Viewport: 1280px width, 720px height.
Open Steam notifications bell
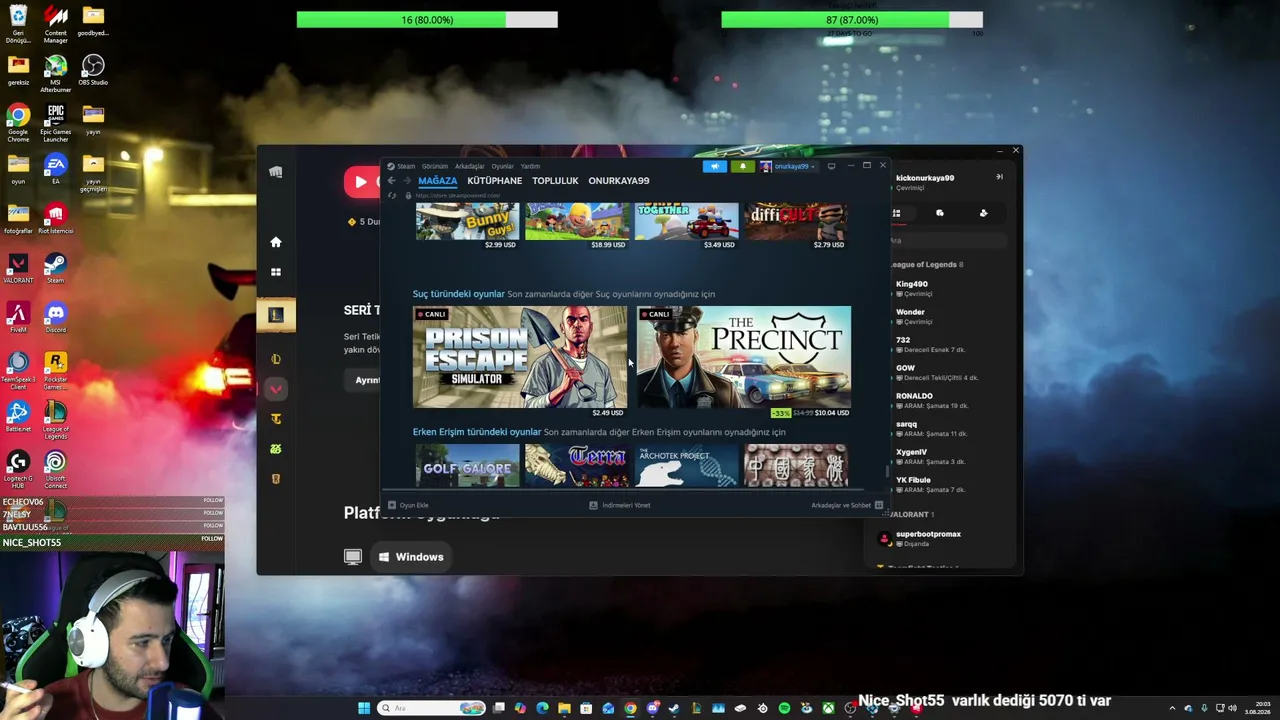pos(742,166)
